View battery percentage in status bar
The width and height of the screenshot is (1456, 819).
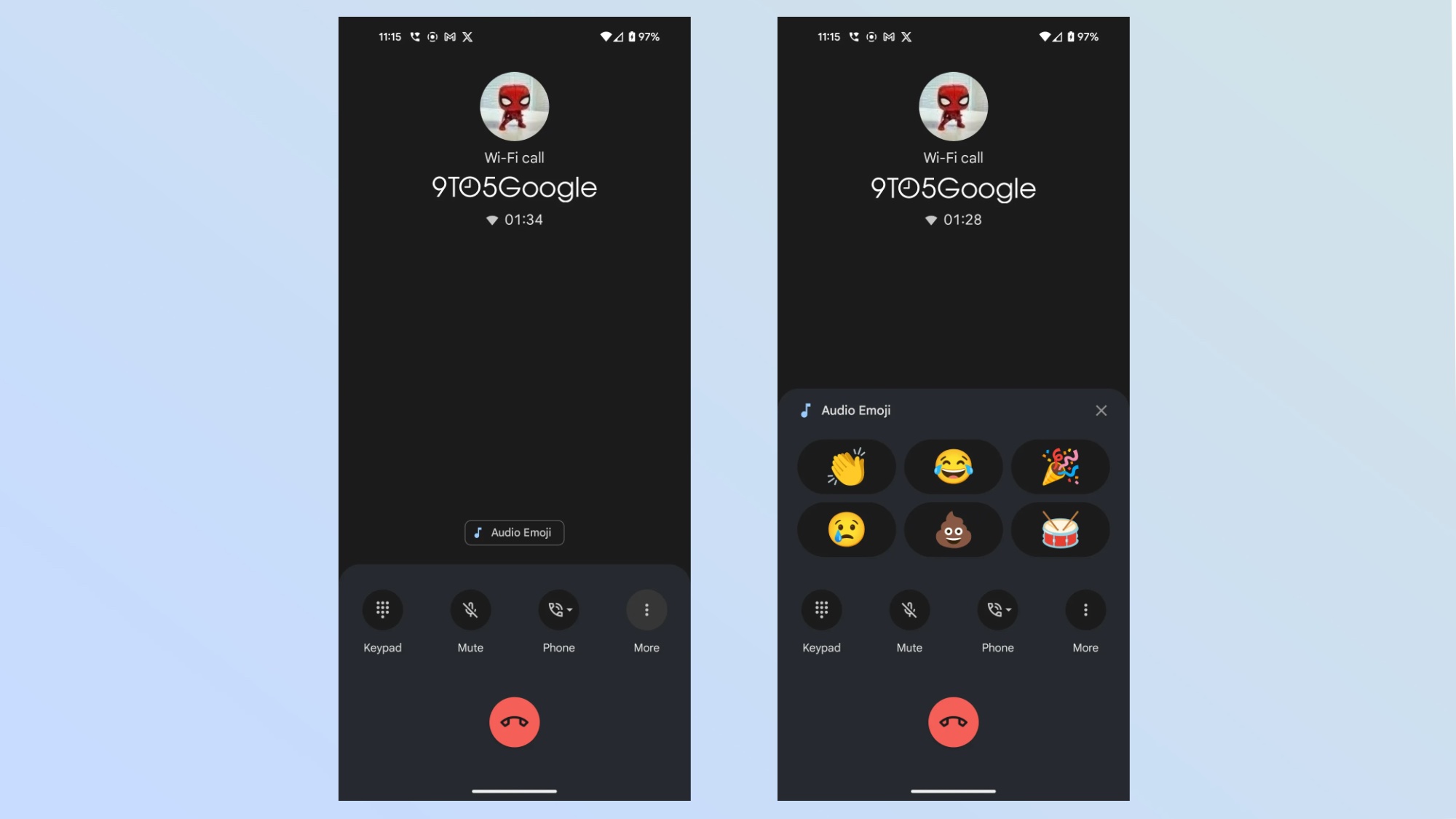pyautogui.click(x=648, y=37)
